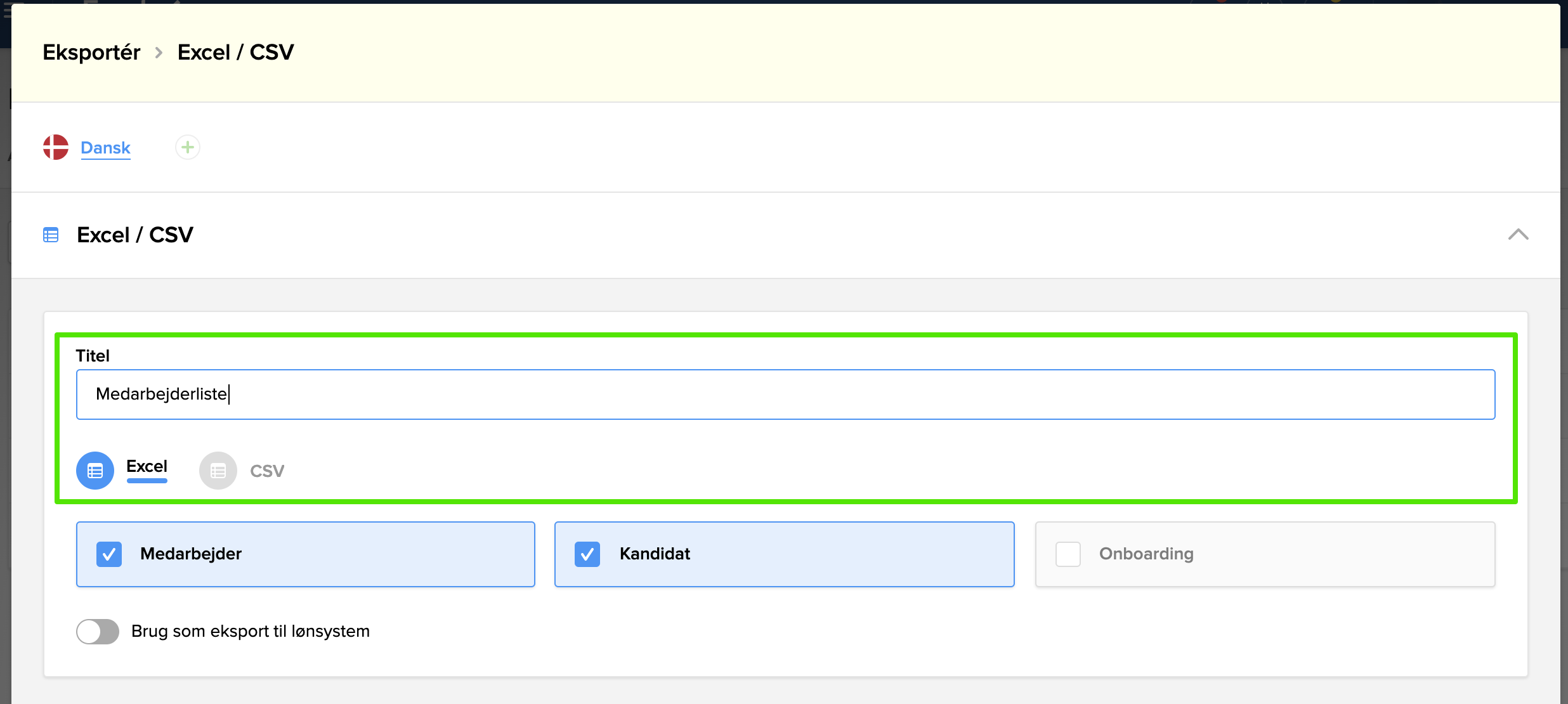Enable the Onboarding checkbox
The width and height of the screenshot is (1568, 704).
click(x=1068, y=554)
